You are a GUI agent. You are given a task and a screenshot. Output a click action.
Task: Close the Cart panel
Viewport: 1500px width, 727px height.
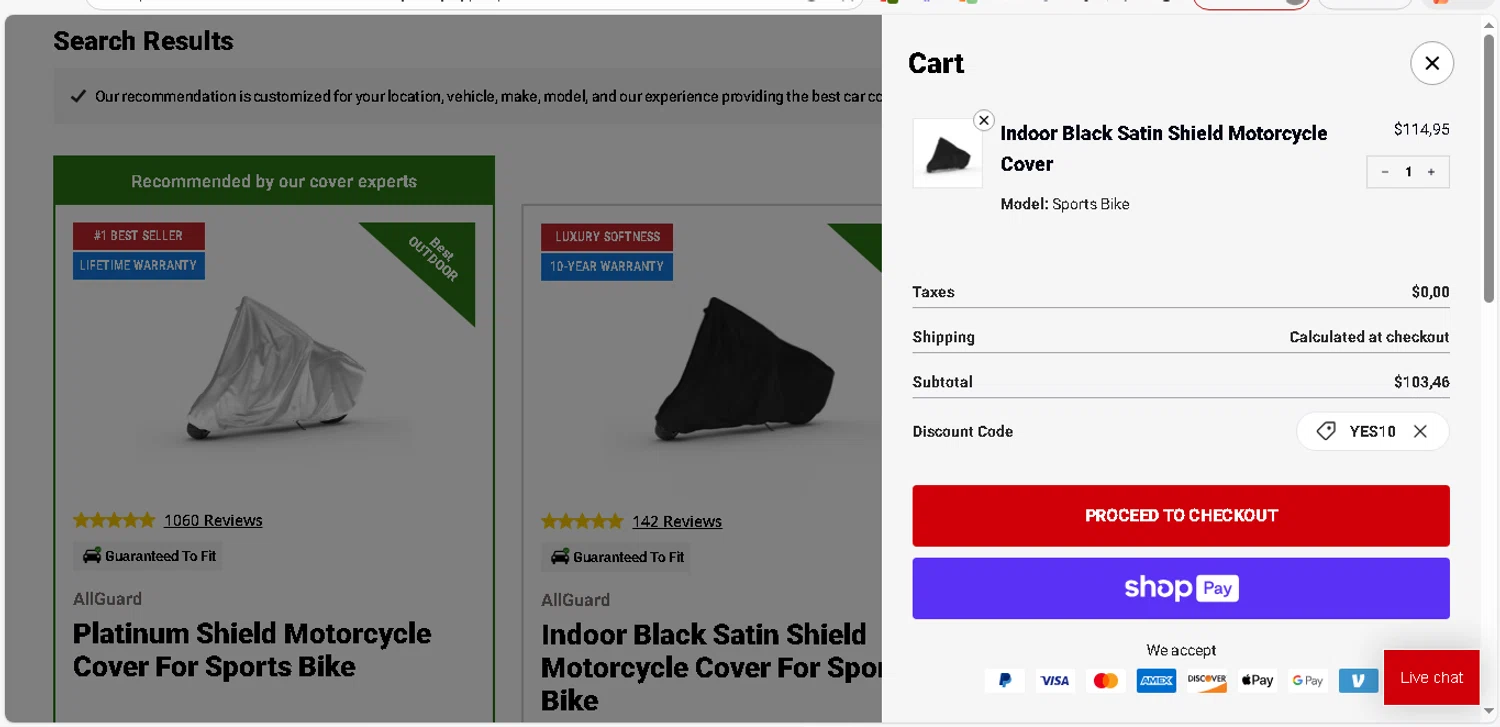(1431, 63)
